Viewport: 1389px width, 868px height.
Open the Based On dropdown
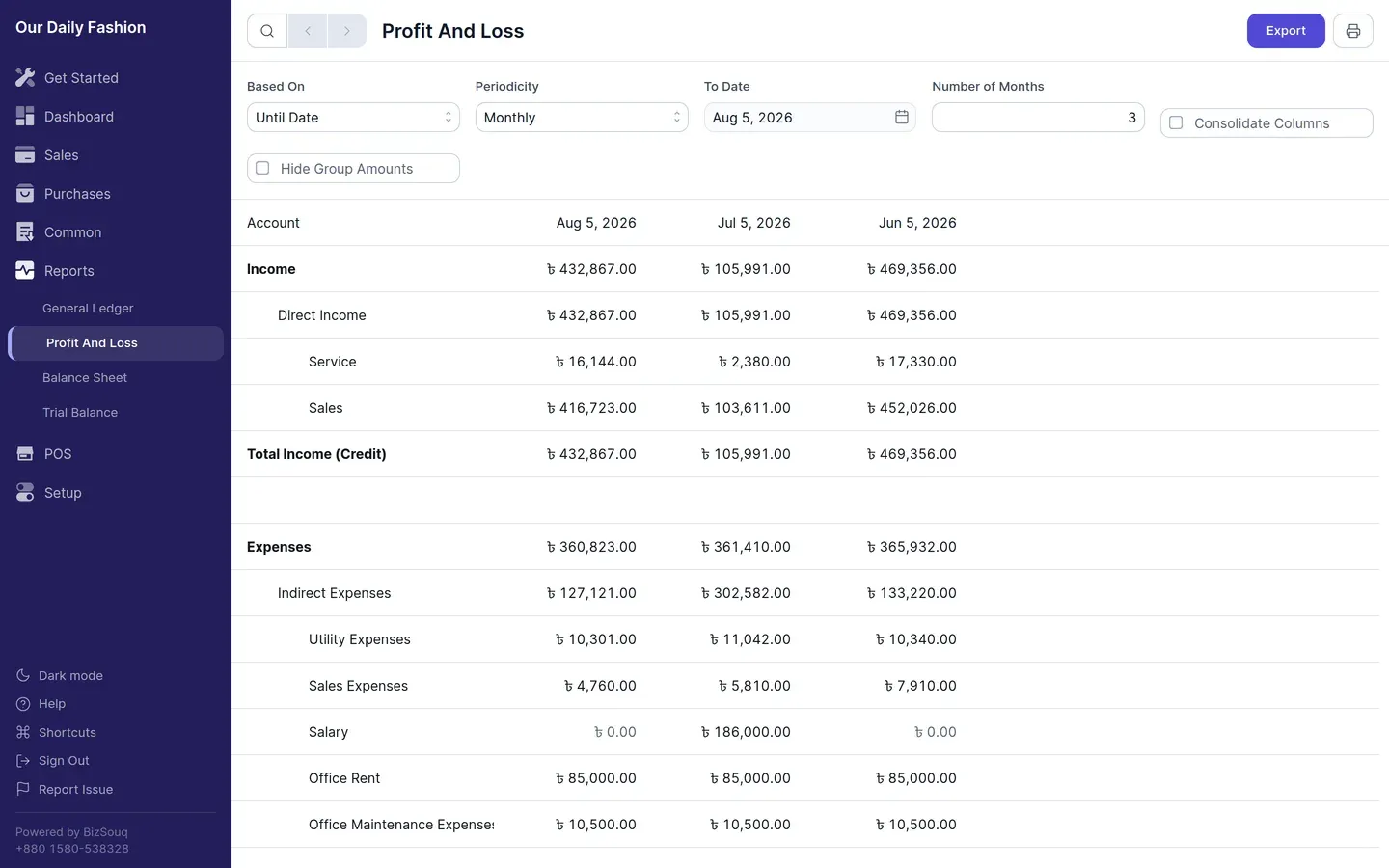(x=353, y=117)
